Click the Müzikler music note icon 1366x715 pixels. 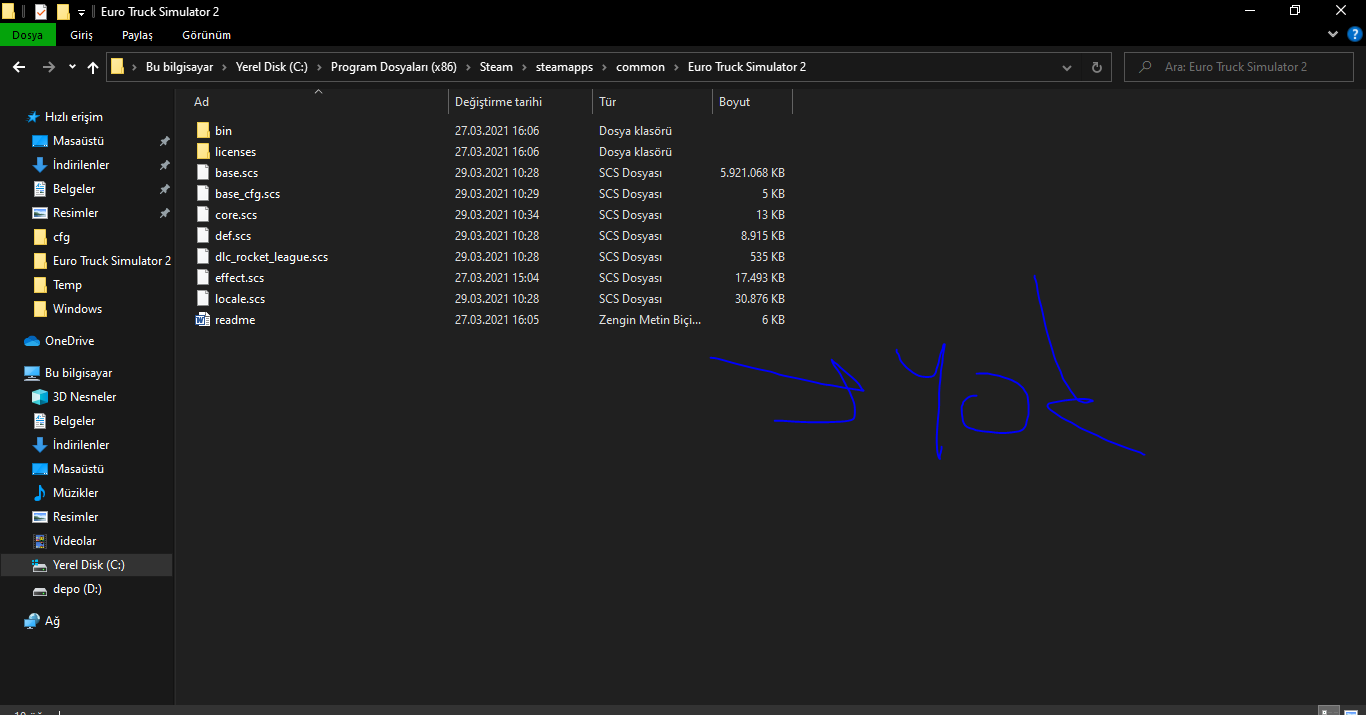pyautogui.click(x=40, y=493)
